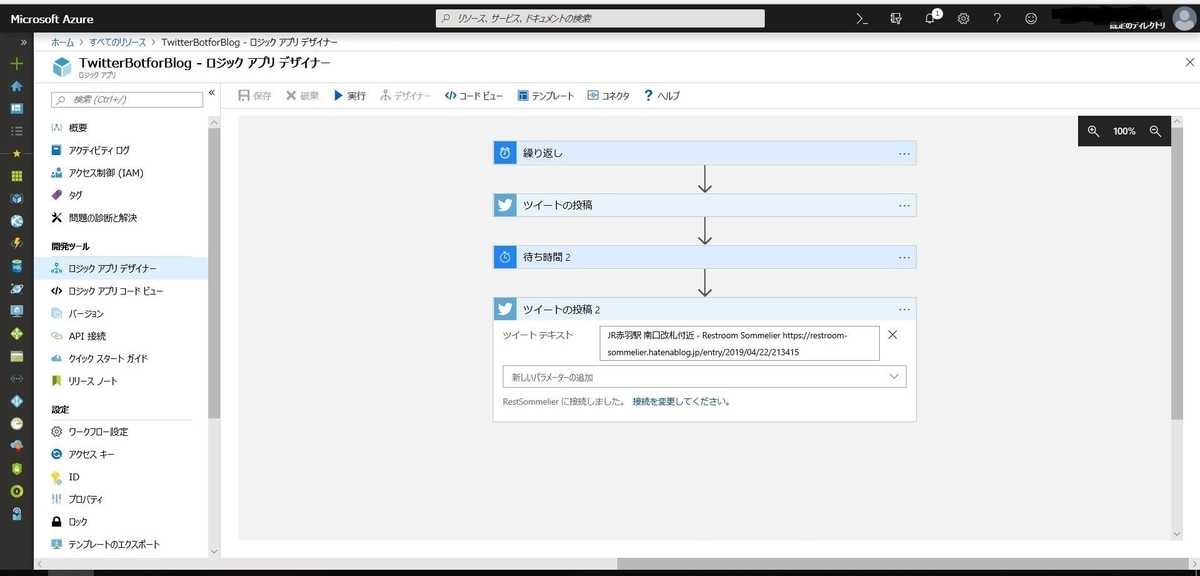This screenshot has height=576, width=1200.
Task: Go to ホーム breadcrumb link
Action: pyautogui.click(x=63, y=43)
